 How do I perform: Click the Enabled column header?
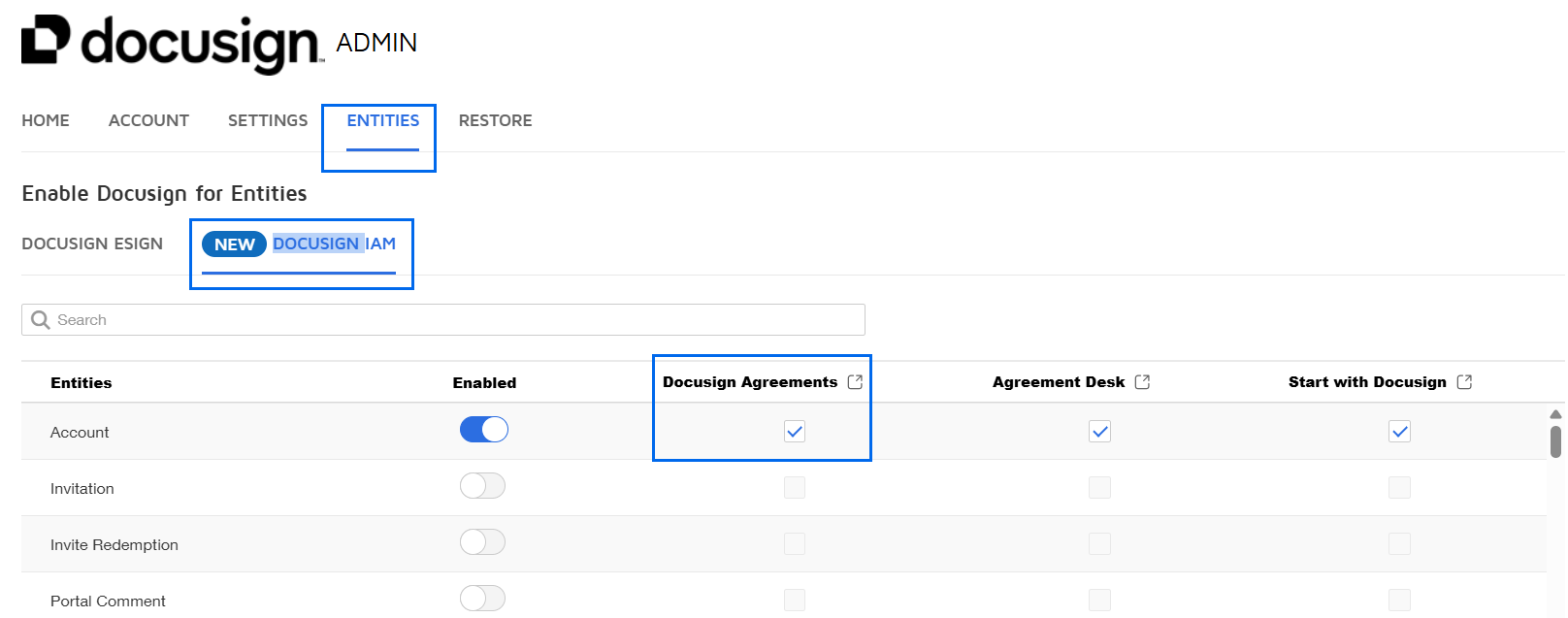pyautogui.click(x=484, y=383)
